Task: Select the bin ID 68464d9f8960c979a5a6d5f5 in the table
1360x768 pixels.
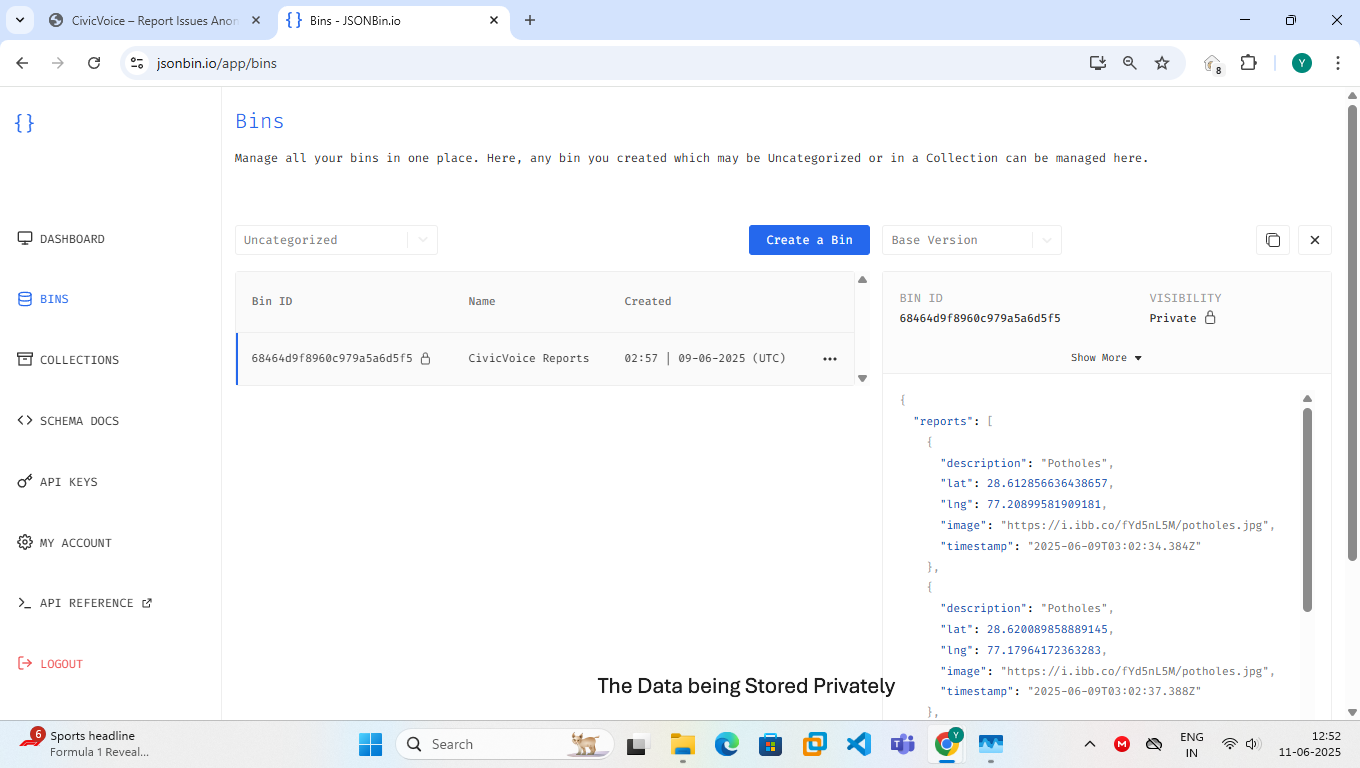Action: coord(332,358)
